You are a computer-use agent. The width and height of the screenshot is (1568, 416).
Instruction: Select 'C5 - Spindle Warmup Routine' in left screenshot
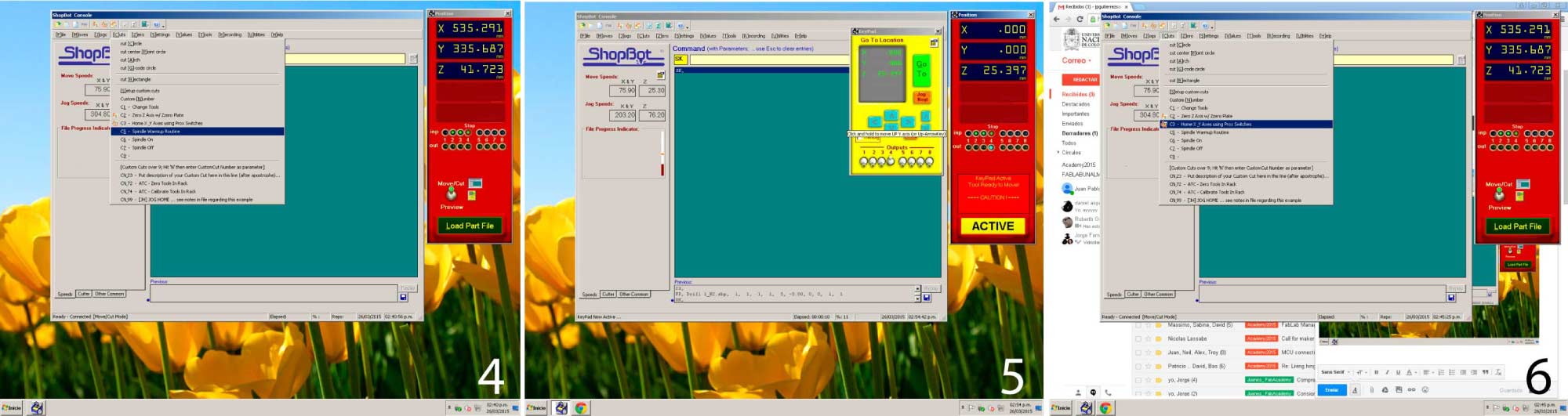point(197,132)
